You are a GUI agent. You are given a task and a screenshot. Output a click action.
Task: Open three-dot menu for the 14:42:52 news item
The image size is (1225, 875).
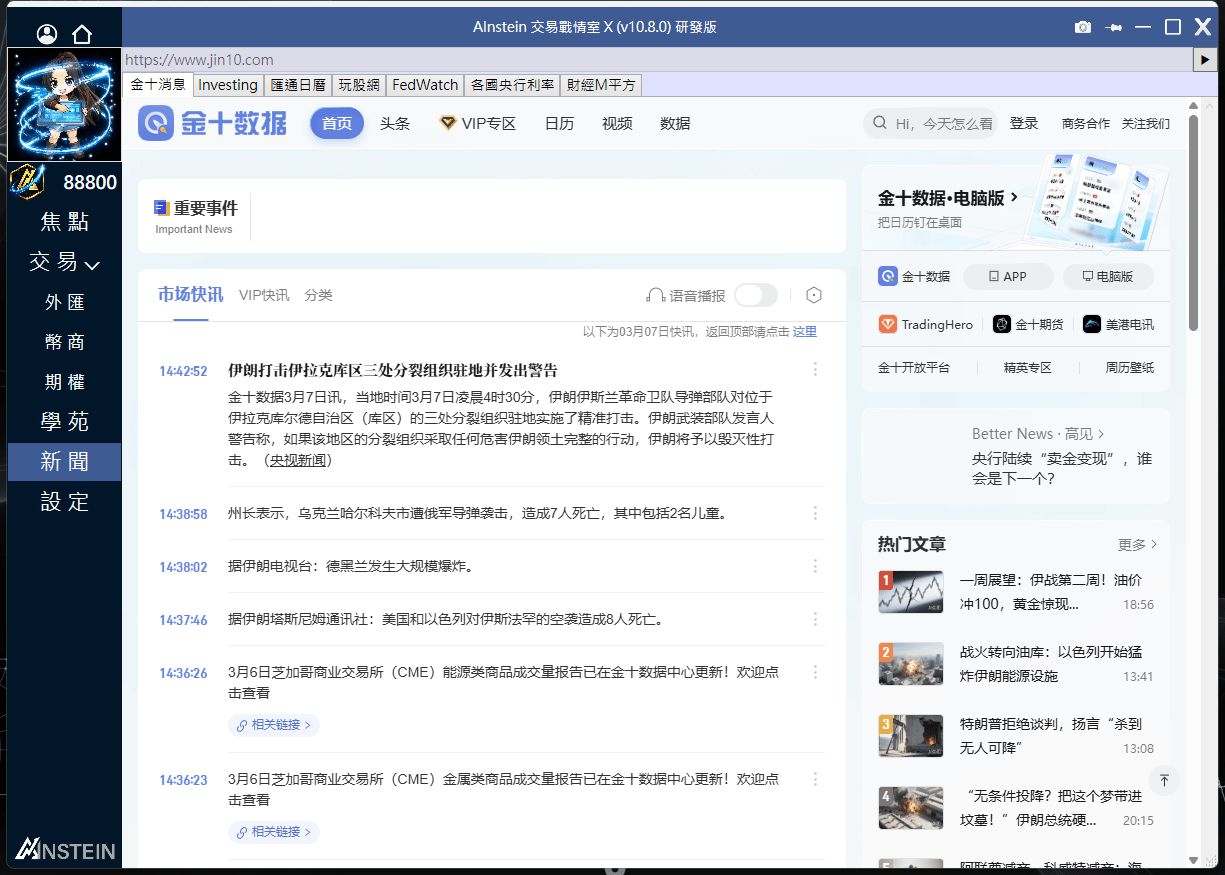click(x=815, y=370)
